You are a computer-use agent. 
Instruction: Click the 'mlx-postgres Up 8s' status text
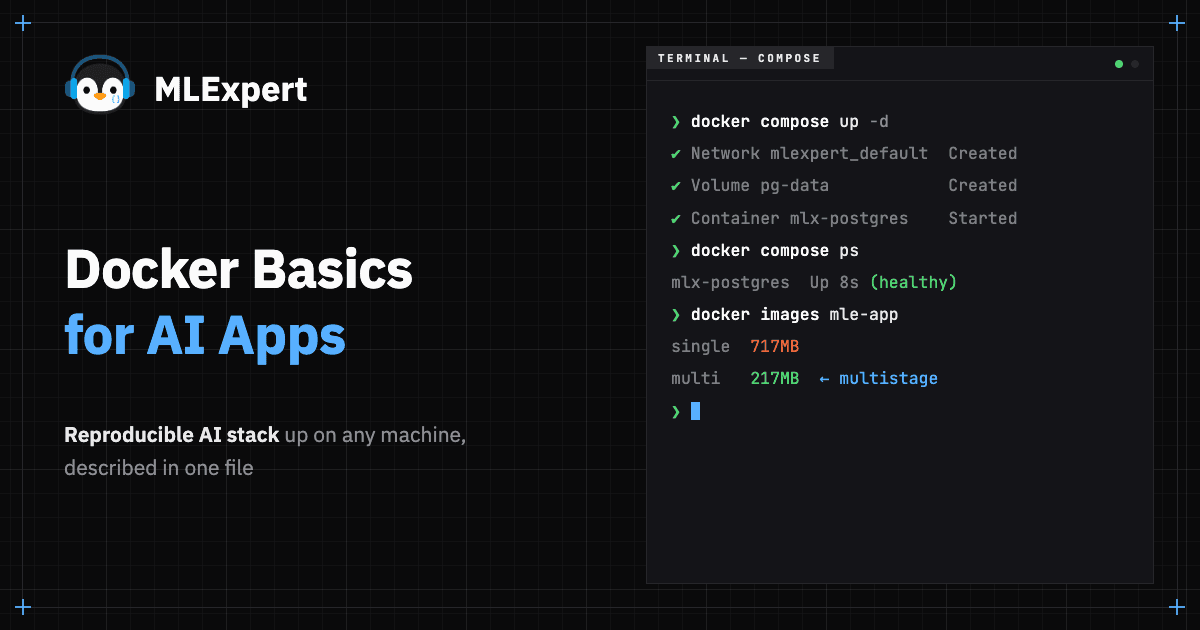click(765, 282)
